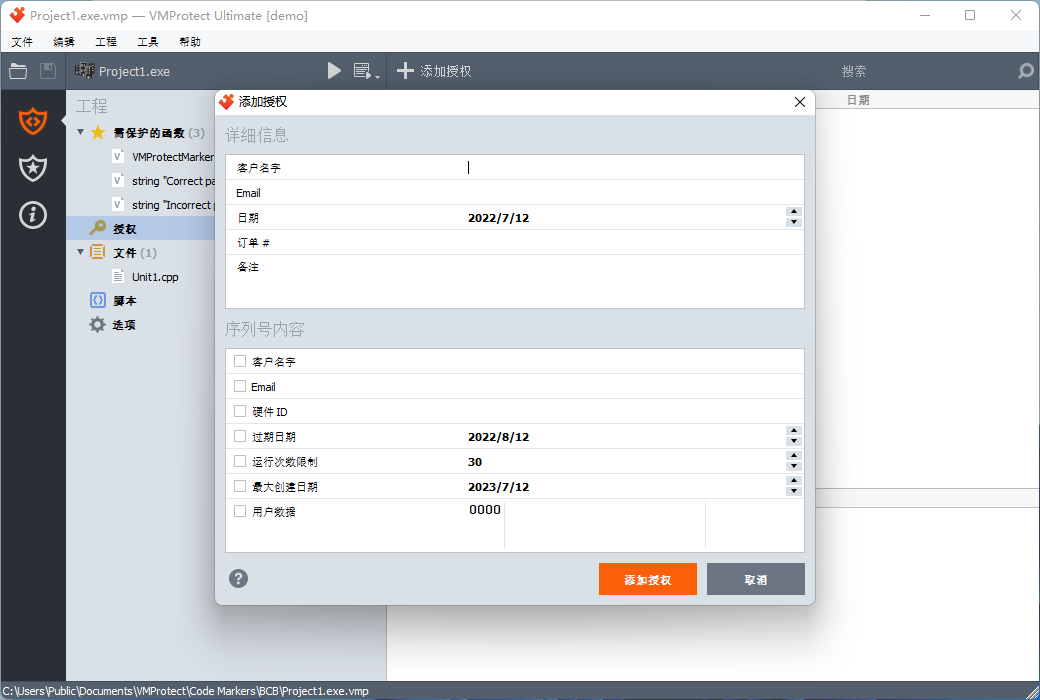Enable Email checkbox in serial content
The width and height of the screenshot is (1040, 700).
[x=240, y=386]
